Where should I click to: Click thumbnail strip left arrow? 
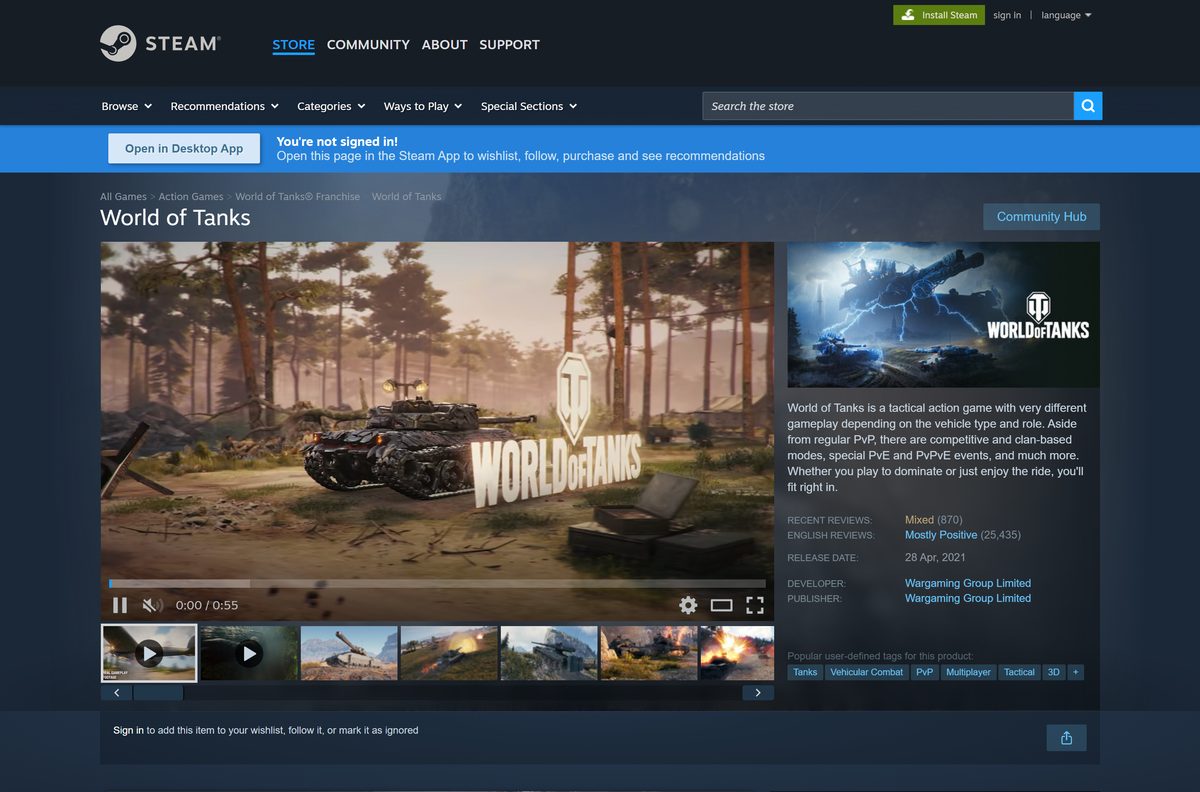pos(116,692)
